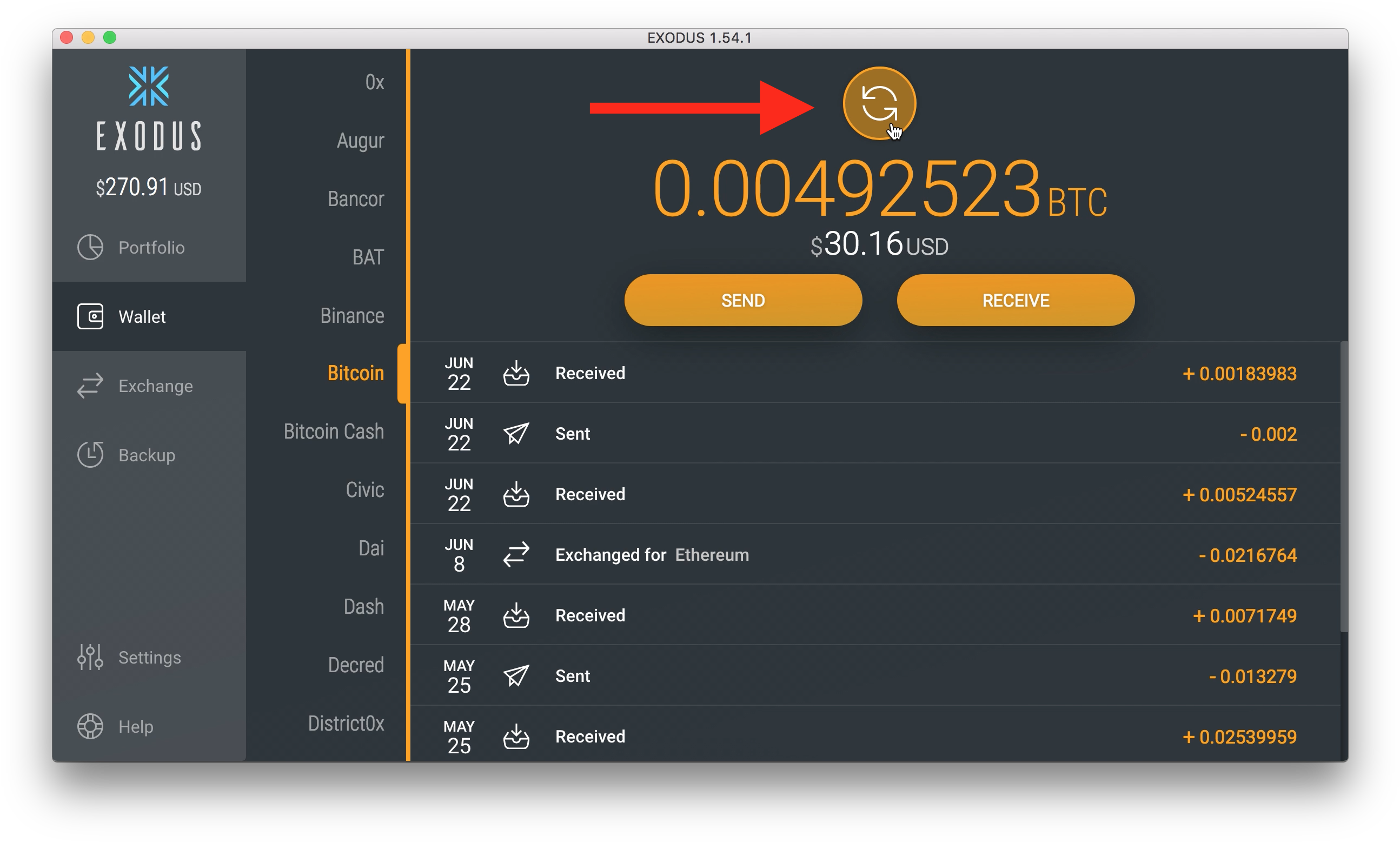1400x842 pixels.
Task: Click the Exodus logo icon
Action: click(149, 86)
